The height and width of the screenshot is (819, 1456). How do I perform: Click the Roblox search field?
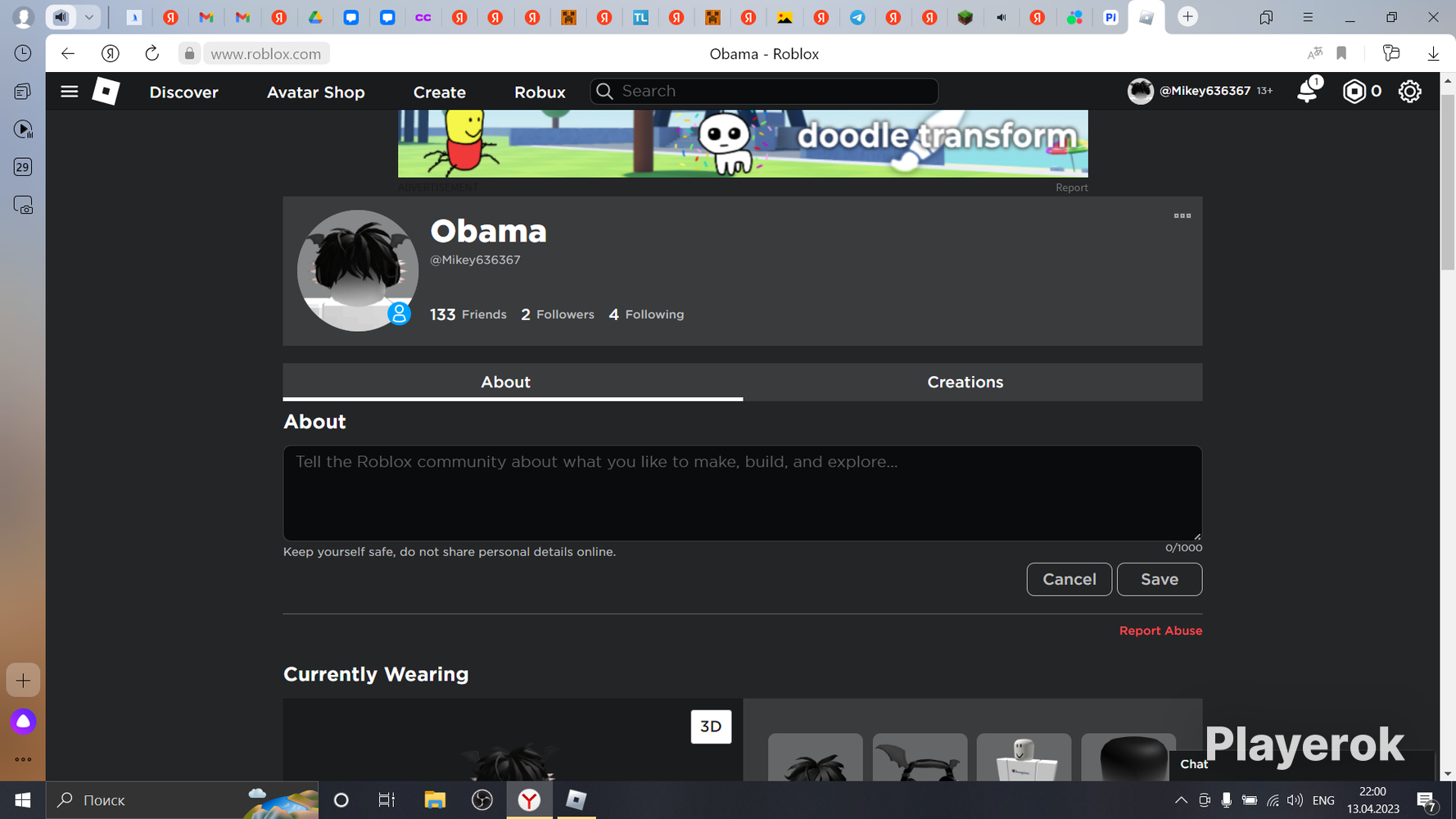coord(764,91)
